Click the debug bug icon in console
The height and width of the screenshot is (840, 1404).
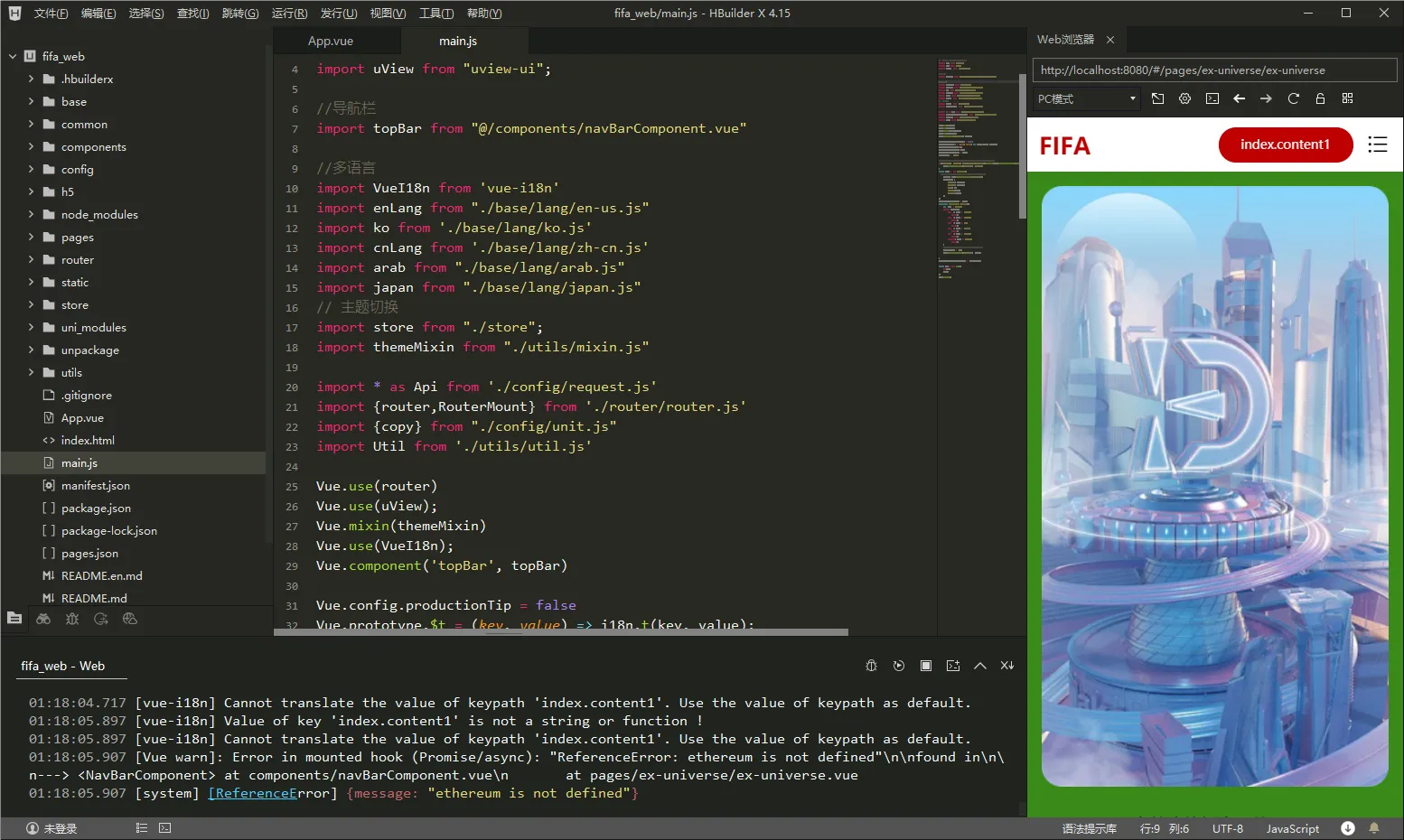[x=871, y=666]
